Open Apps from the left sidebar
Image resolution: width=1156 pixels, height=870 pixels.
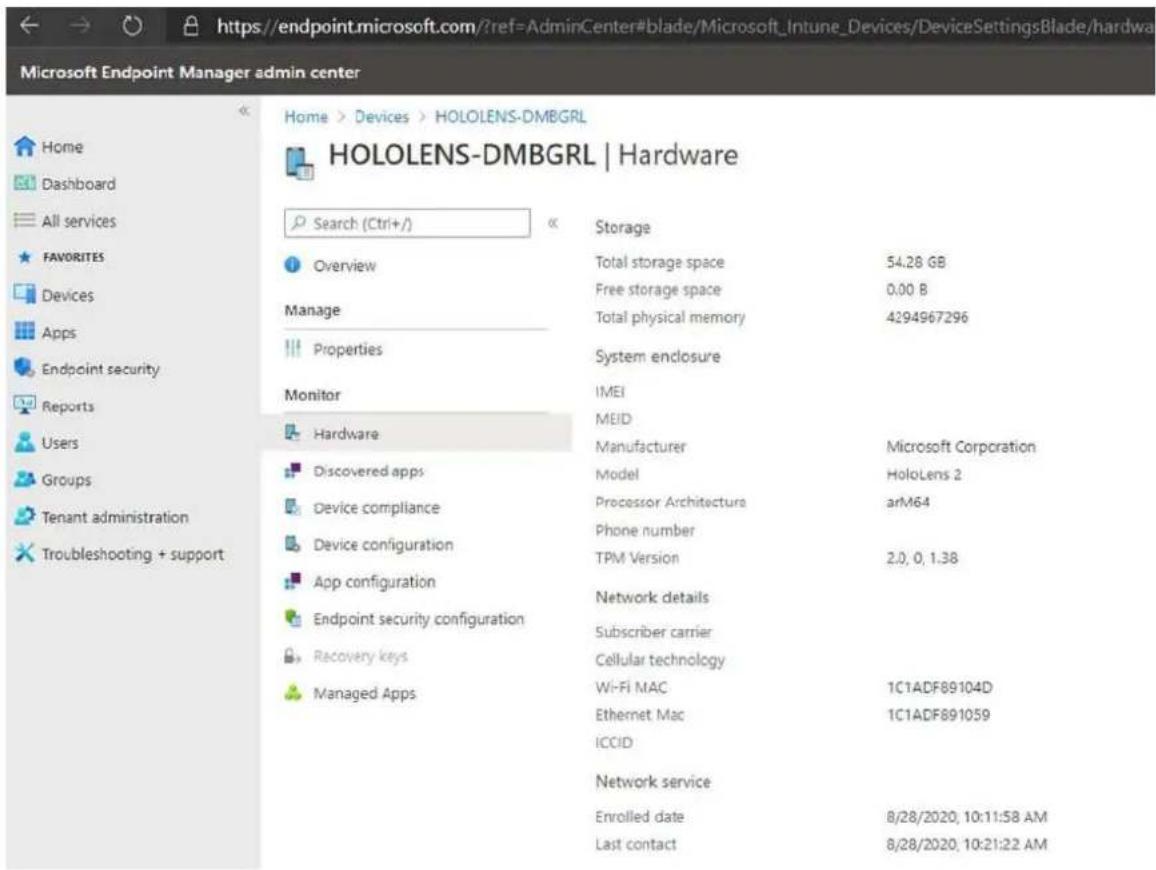click(x=59, y=333)
